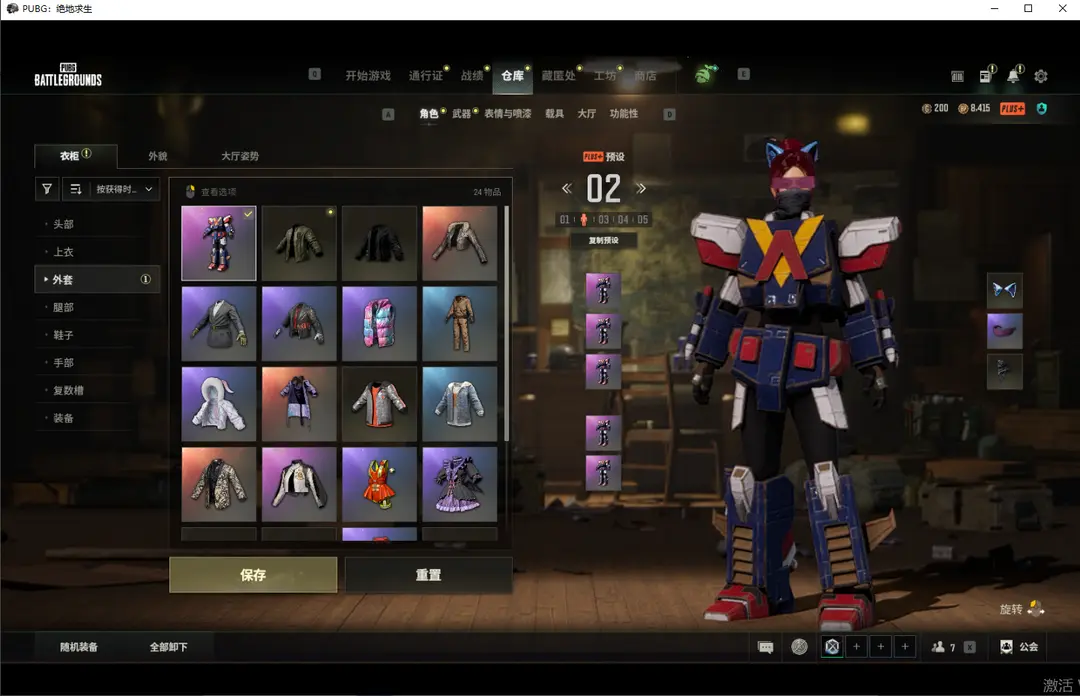Screen dimensions: 1080x696
Task: Click the sort order icon
Action: point(76,189)
